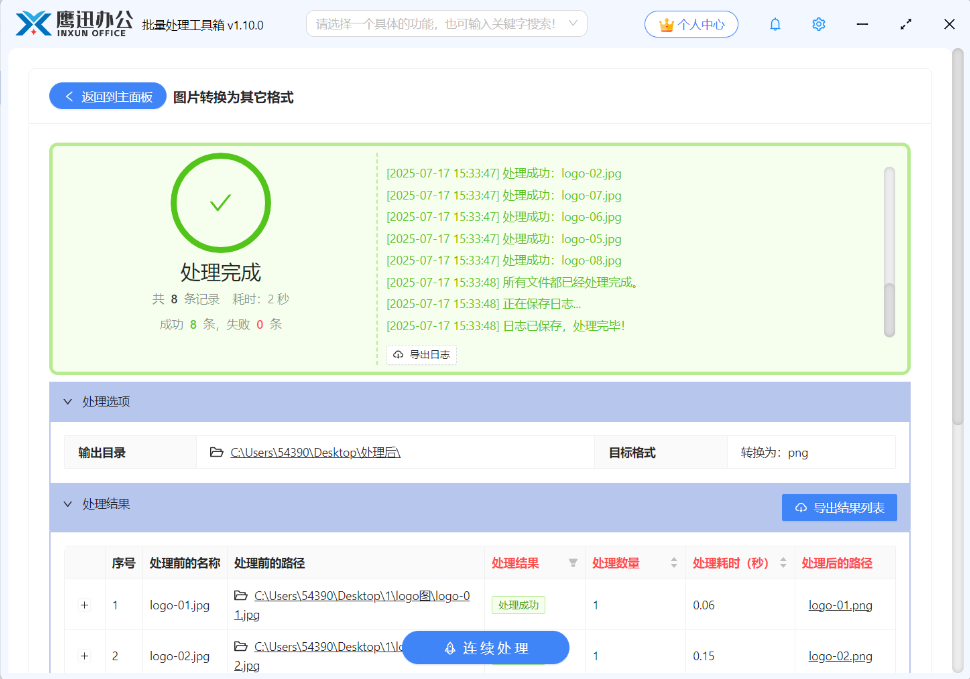Collapse the 处理结果 section
970x679 pixels.
68,504
